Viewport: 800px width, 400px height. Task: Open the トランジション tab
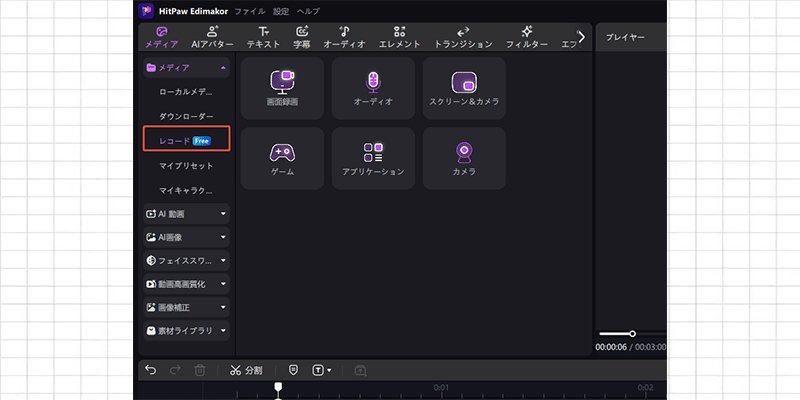[463, 38]
